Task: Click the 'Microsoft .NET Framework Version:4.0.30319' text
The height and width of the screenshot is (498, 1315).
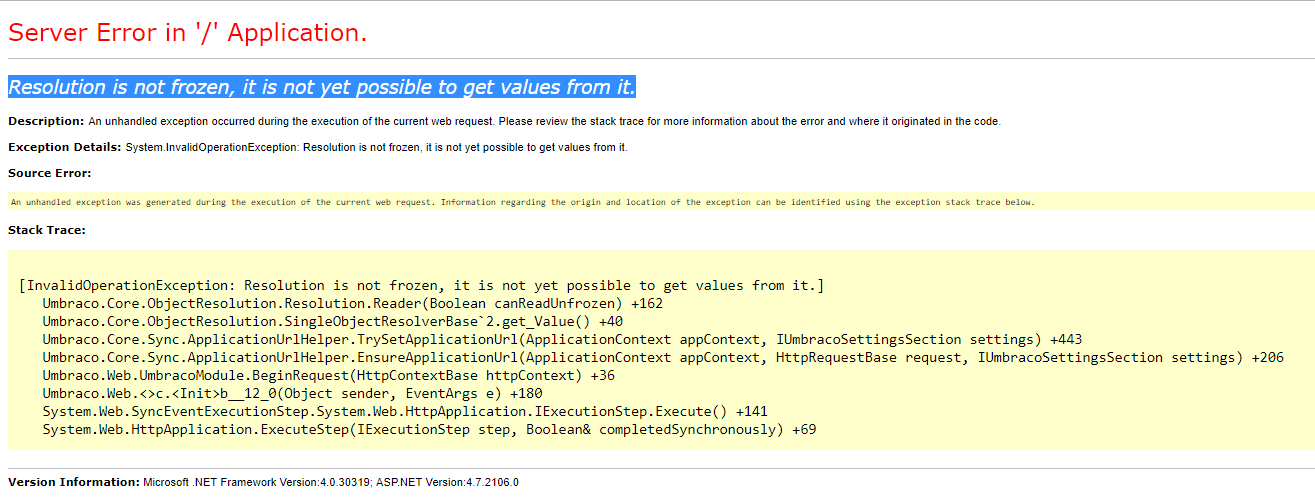Action: click(x=257, y=482)
